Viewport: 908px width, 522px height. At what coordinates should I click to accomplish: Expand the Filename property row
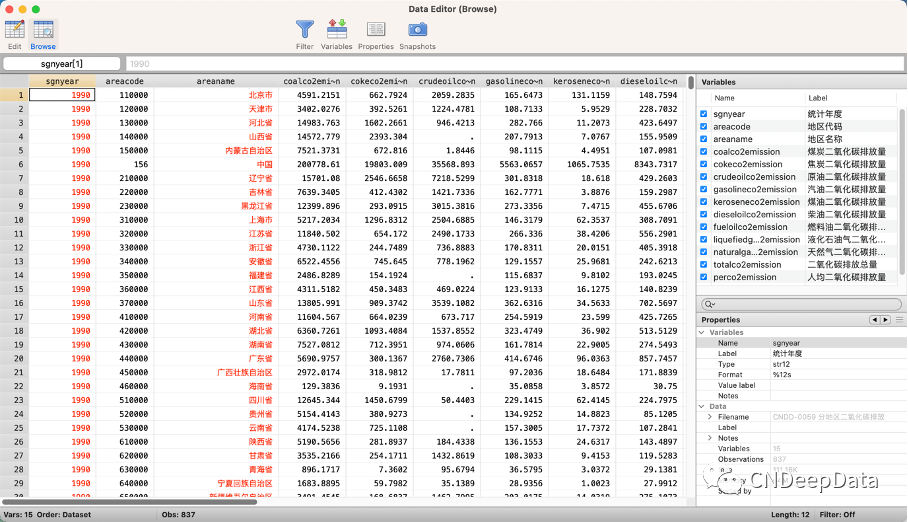(x=710, y=417)
